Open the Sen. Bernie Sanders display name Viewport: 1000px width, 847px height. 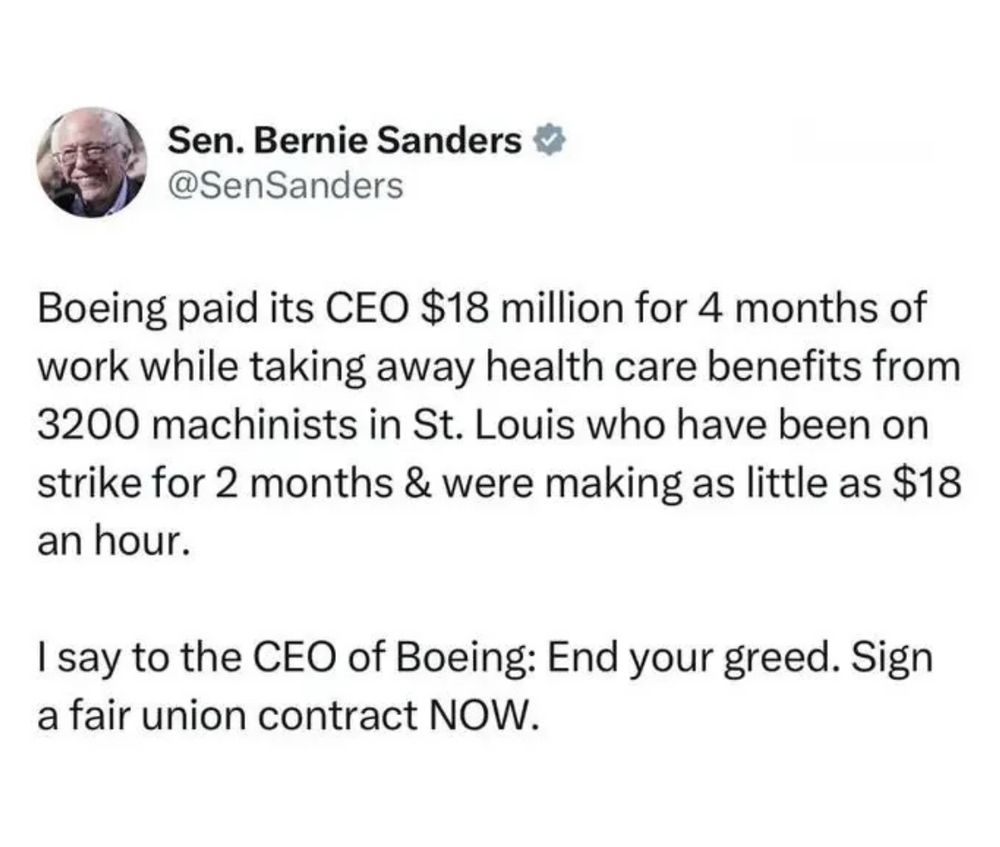coord(344,141)
